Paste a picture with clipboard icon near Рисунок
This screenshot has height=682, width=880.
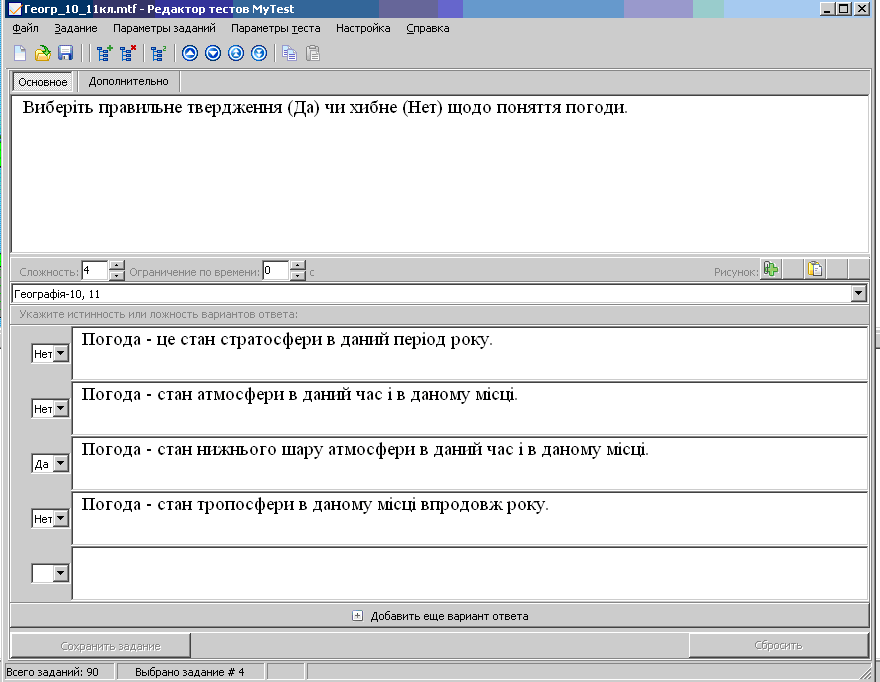tap(815, 269)
